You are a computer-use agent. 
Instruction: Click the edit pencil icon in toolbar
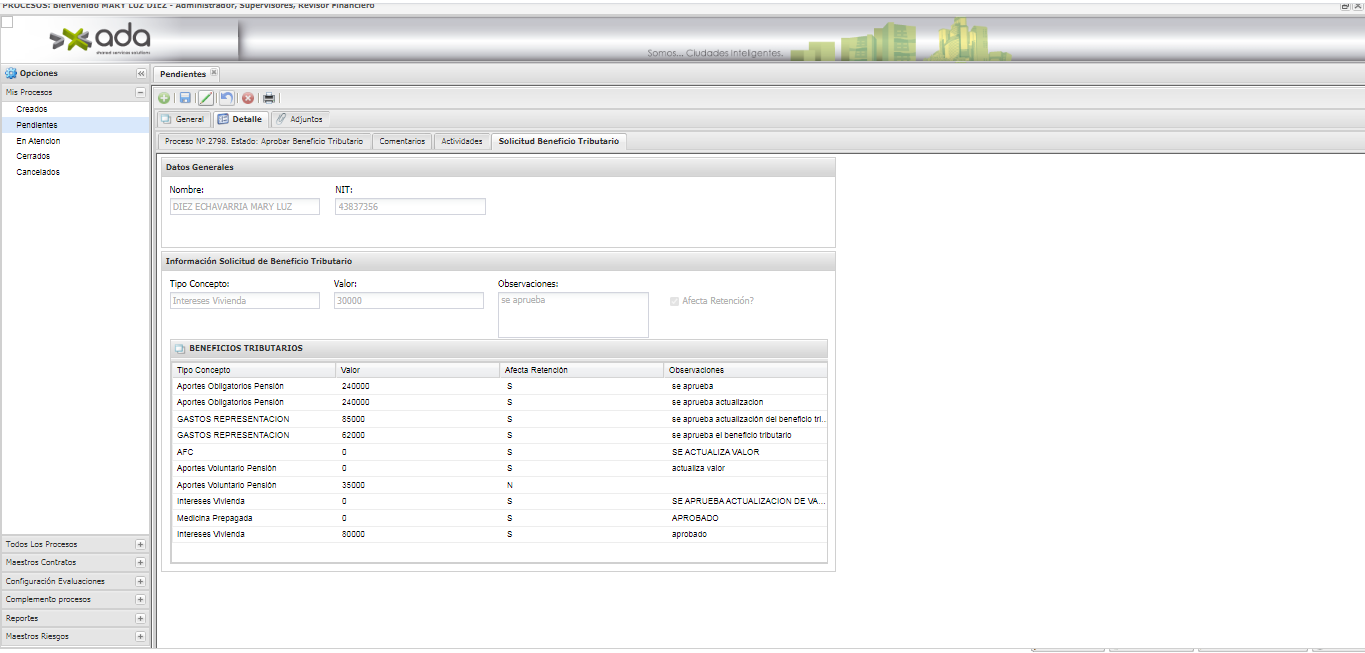point(206,98)
